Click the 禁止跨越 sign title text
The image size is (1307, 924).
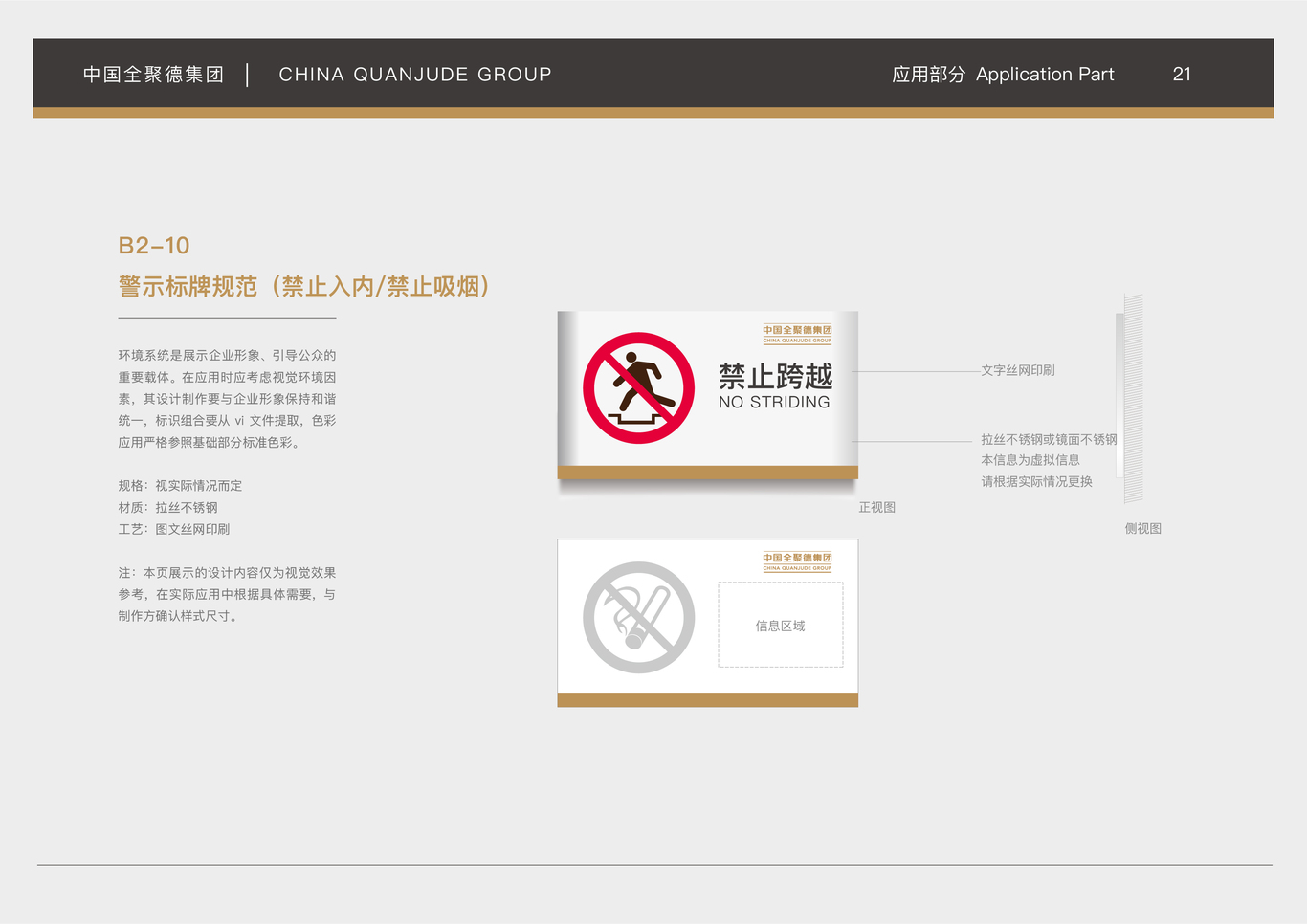click(776, 376)
